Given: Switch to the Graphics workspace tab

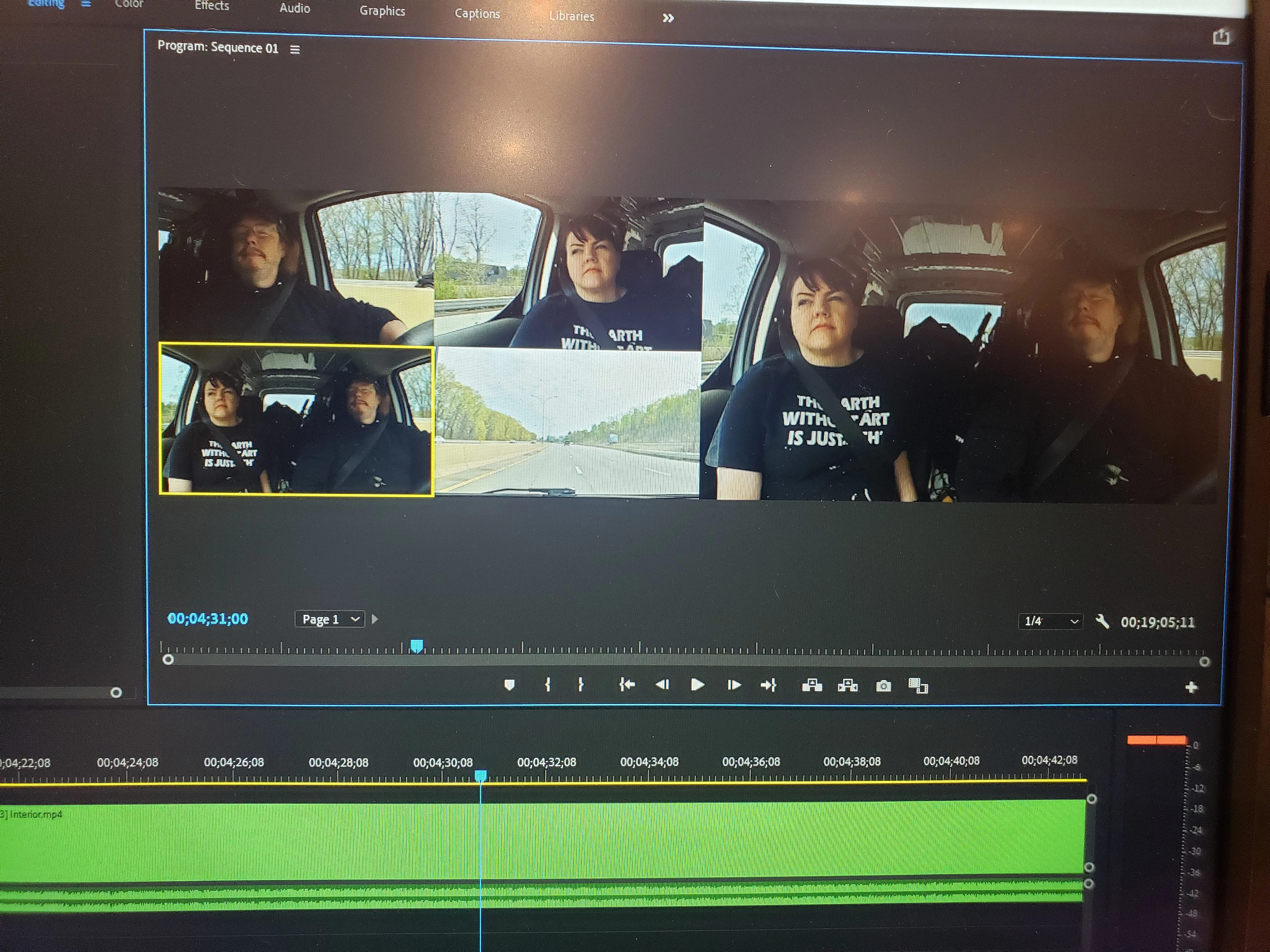Looking at the screenshot, I should tap(382, 11).
